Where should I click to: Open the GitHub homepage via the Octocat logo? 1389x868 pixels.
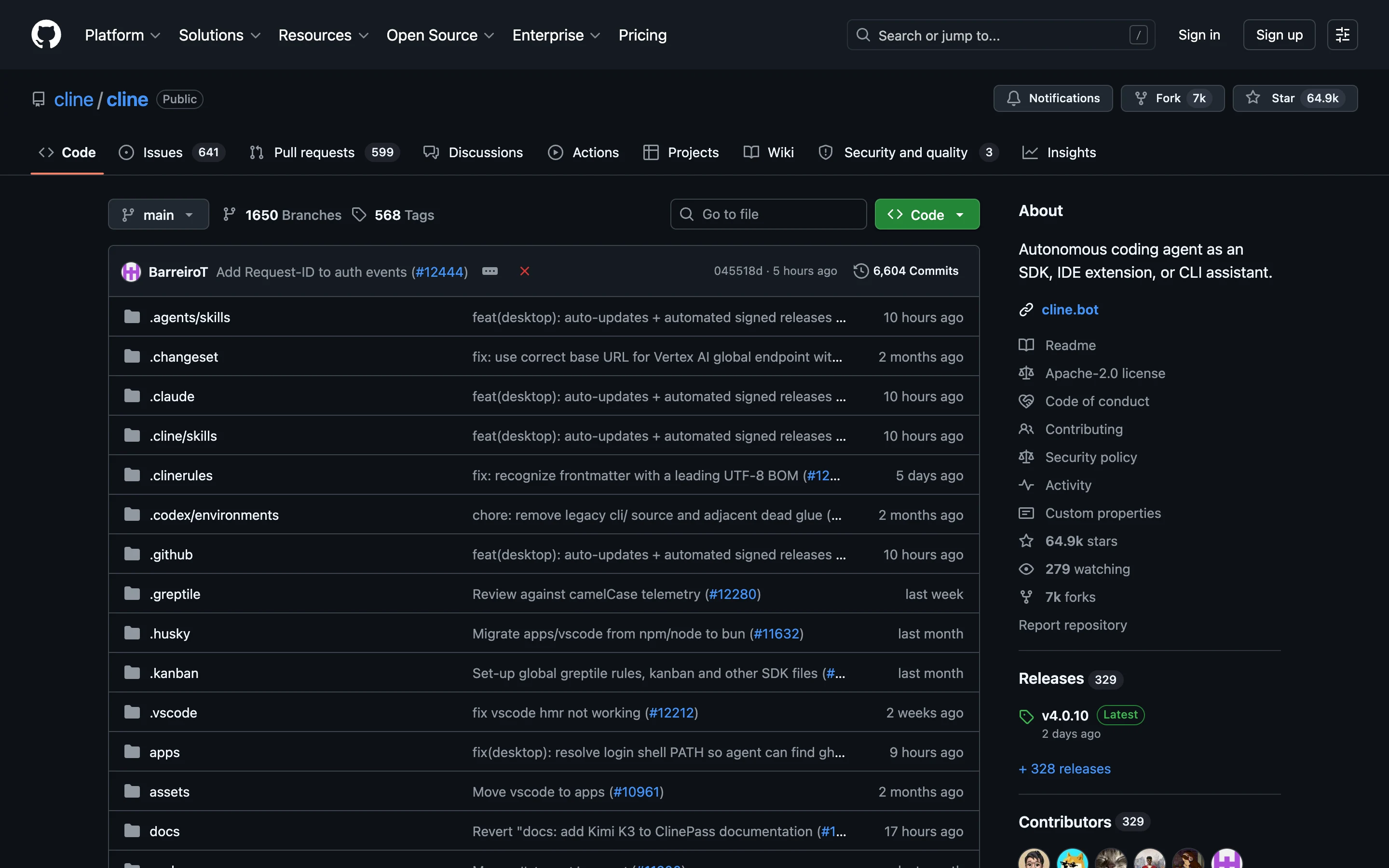coord(46,34)
